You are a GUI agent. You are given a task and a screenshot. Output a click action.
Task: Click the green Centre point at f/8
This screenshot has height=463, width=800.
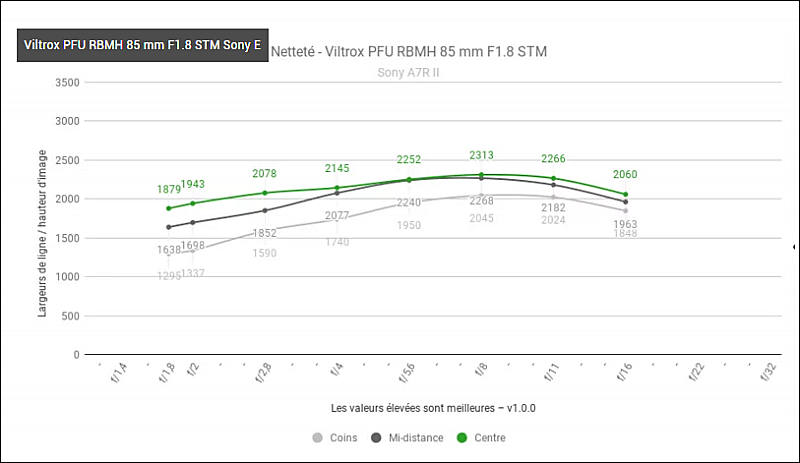pos(481,175)
